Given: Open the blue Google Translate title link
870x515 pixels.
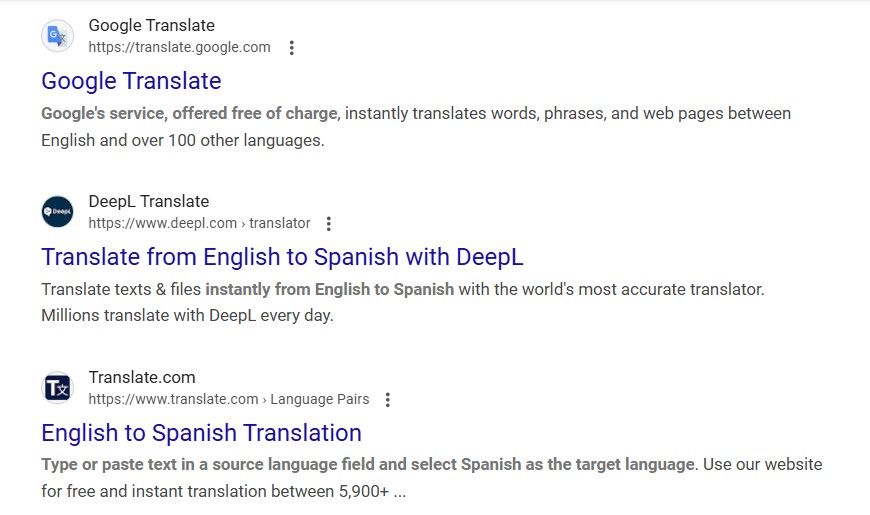Looking at the screenshot, I should point(131,81).
